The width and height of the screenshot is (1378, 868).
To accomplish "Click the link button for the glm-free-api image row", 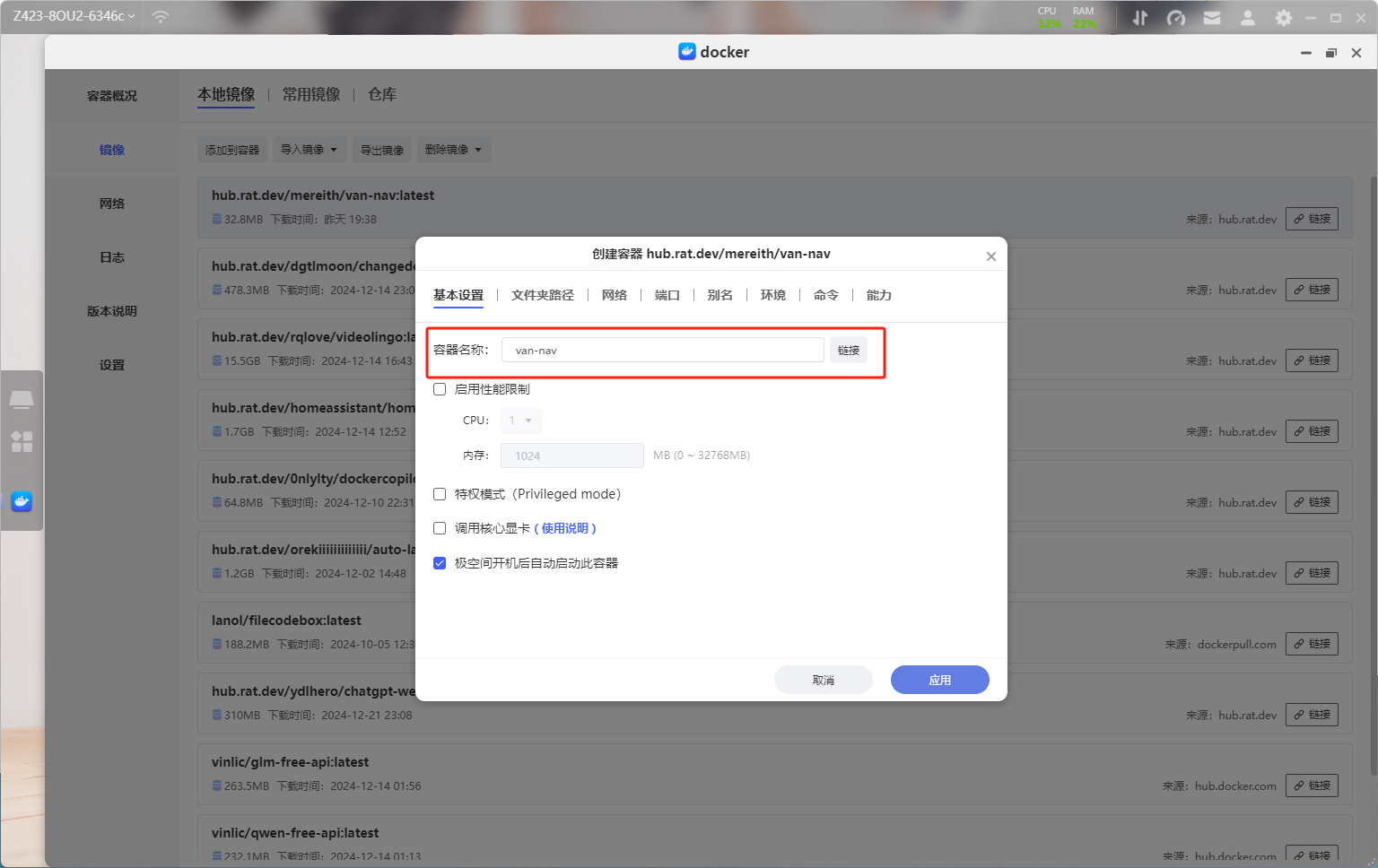I will pos(1312,786).
